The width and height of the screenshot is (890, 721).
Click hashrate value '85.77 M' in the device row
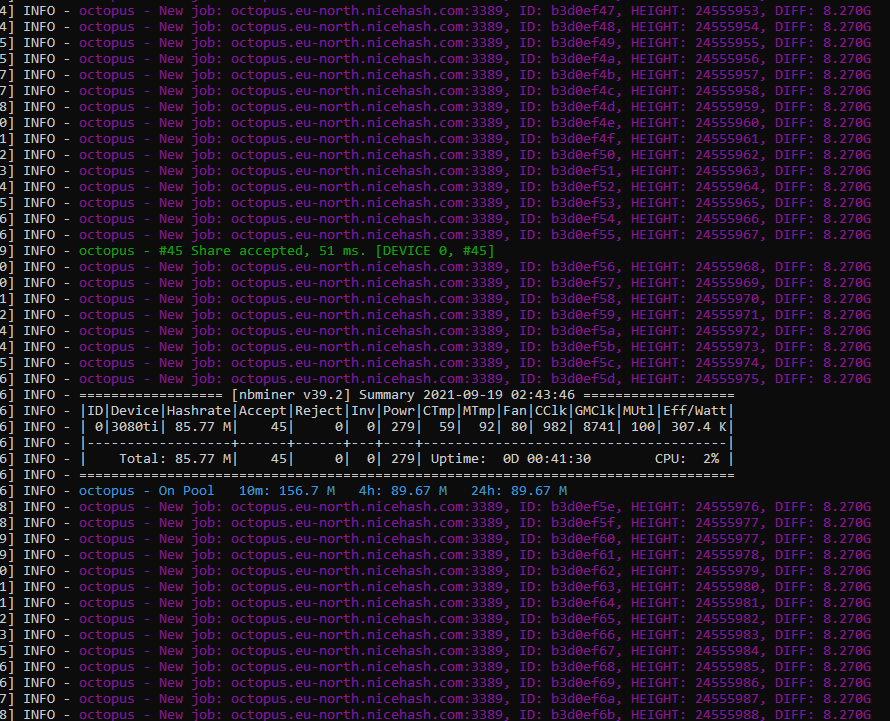pos(203,427)
